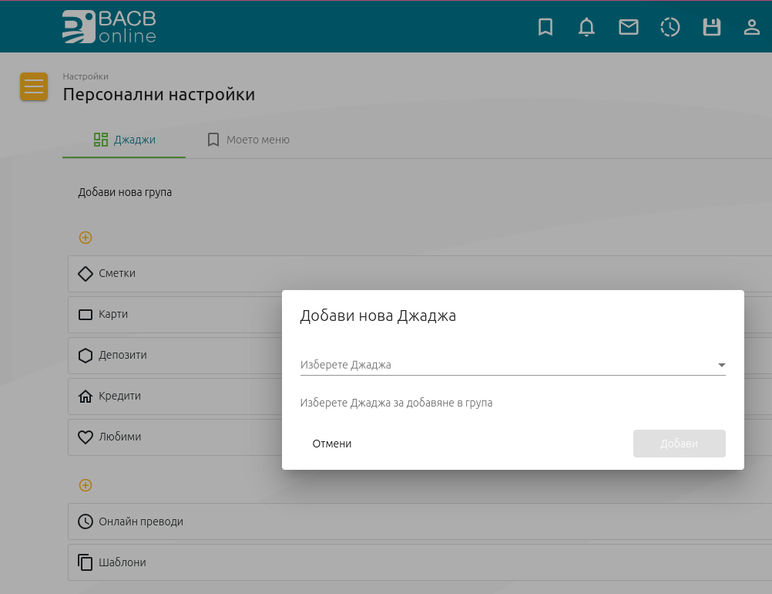772x594 pixels.
Task: Open the messages envelope icon
Action: click(628, 27)
